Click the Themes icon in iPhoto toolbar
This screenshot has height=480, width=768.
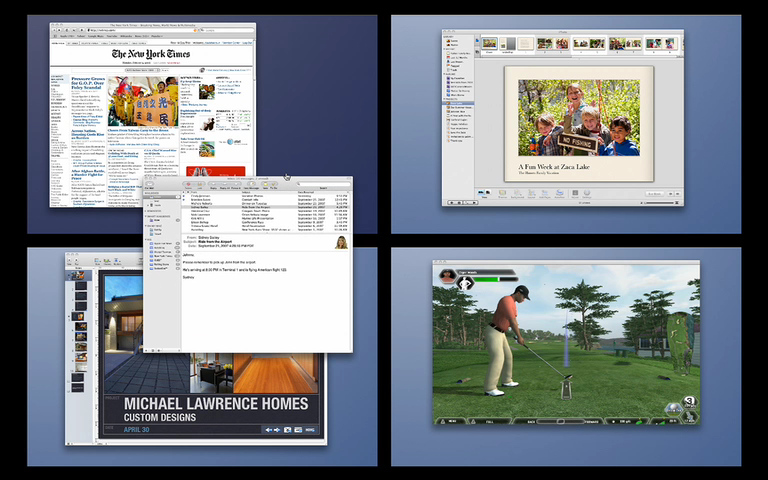[503, 192]
